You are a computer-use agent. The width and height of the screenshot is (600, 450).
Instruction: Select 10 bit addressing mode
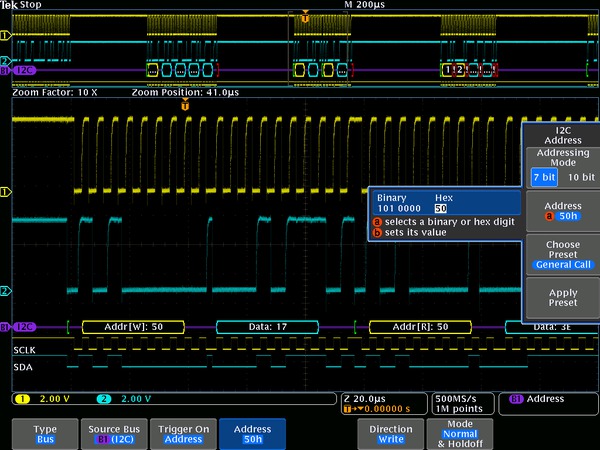tap(580, 176)
